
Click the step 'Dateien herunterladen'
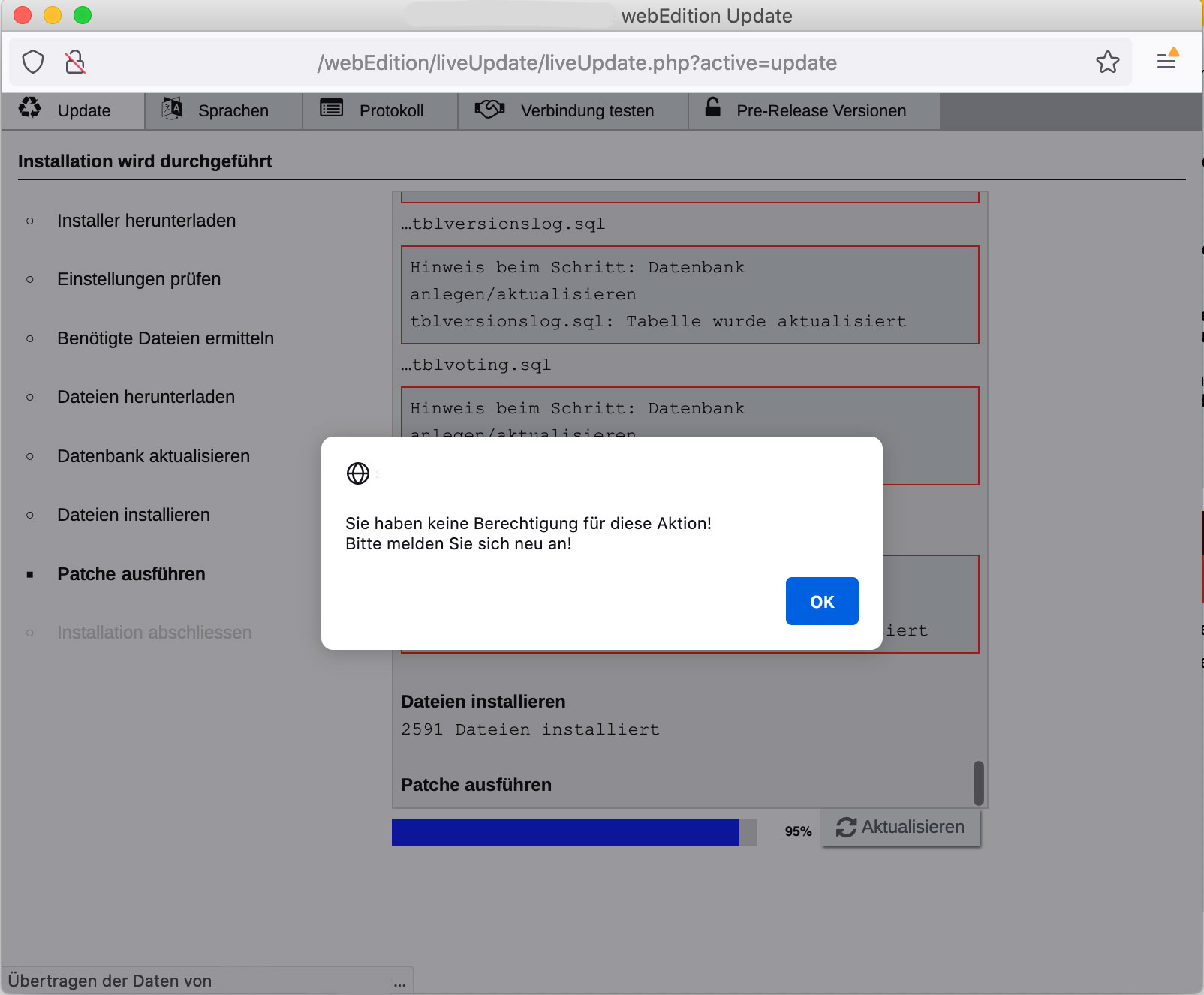tap(146, 397)
